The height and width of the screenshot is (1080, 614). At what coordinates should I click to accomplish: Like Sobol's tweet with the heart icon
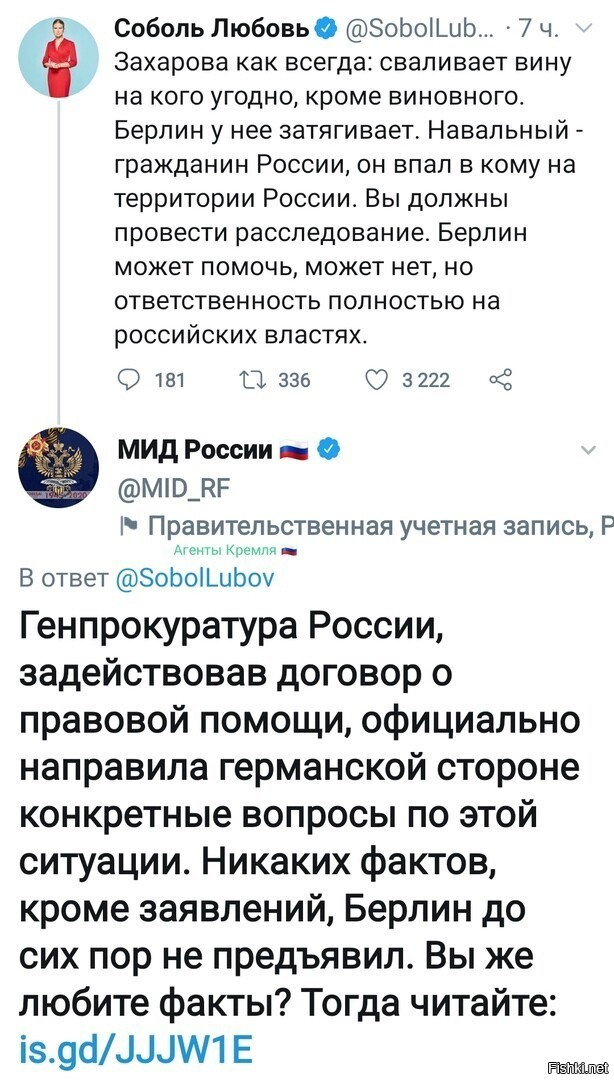[377, 380]
